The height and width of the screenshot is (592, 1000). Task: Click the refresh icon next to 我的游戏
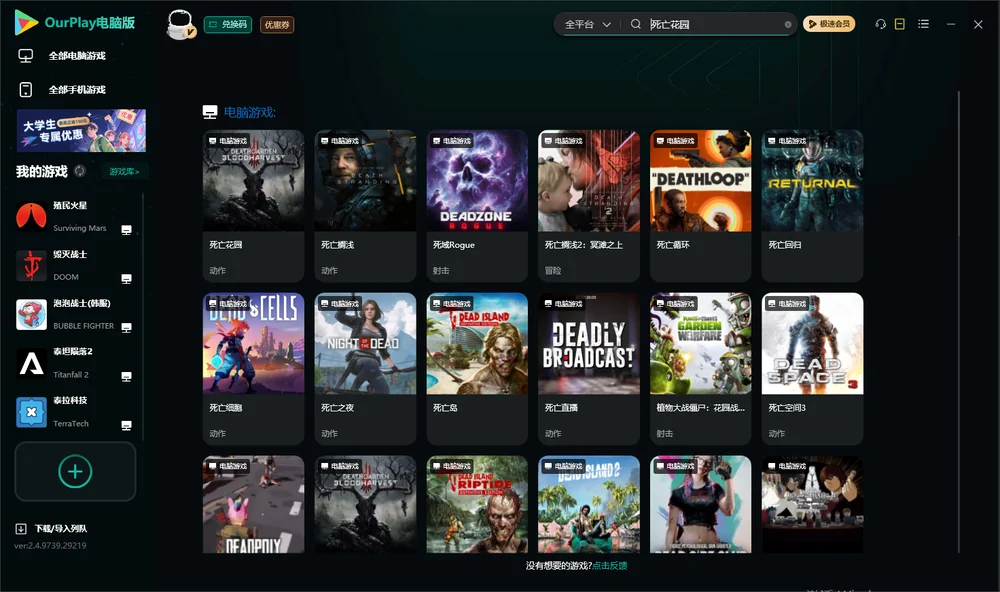(x=80, y=171)
